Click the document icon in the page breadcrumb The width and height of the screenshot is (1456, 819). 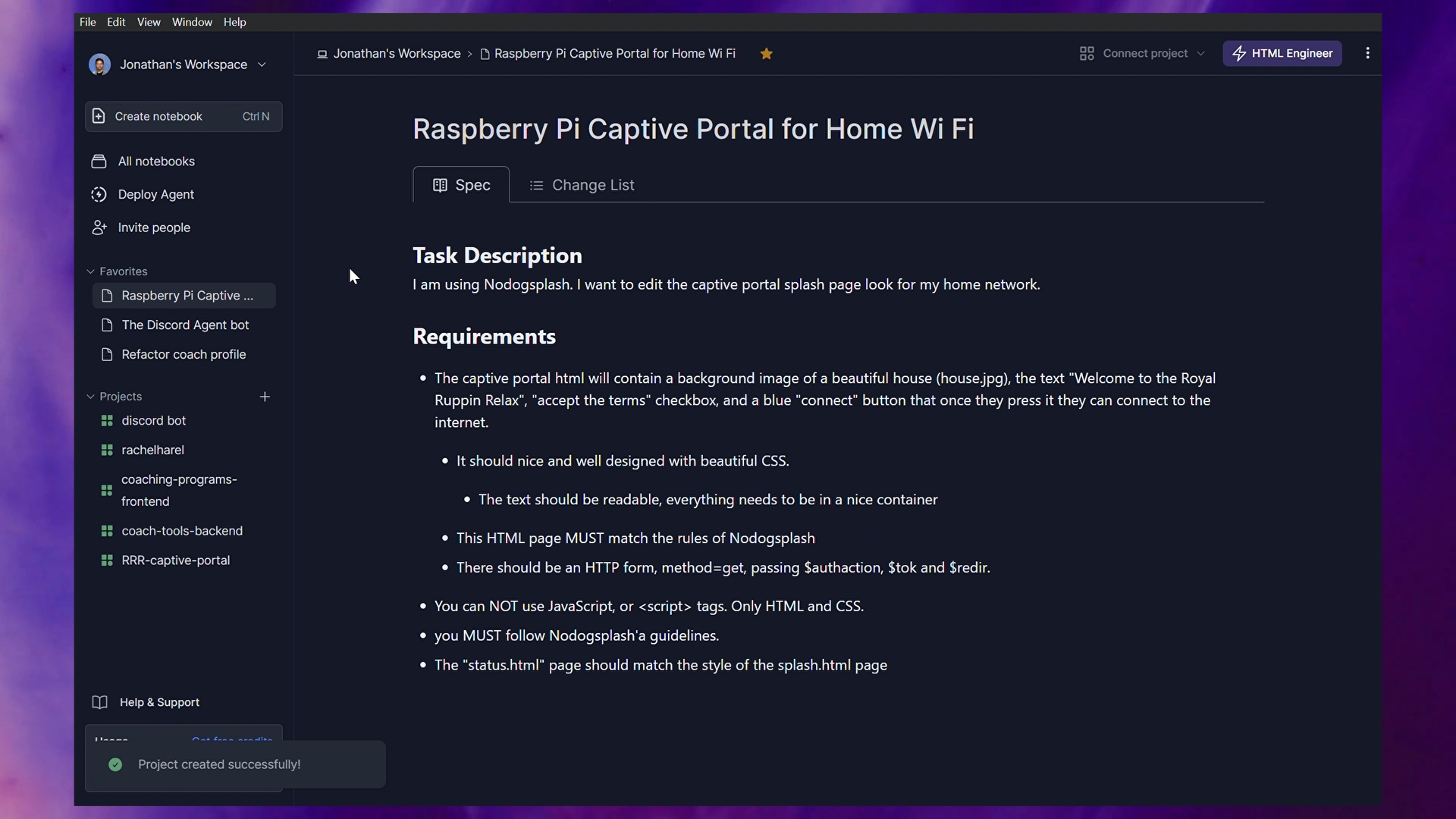point(485,54)
